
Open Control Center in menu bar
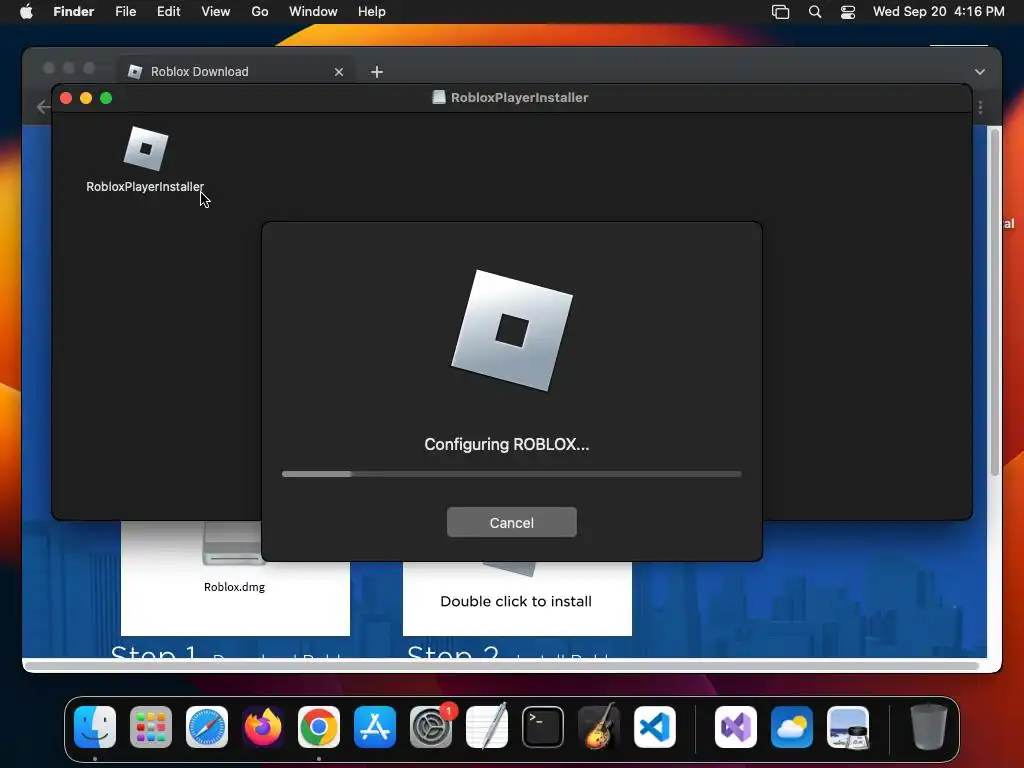tap(848, 12)
